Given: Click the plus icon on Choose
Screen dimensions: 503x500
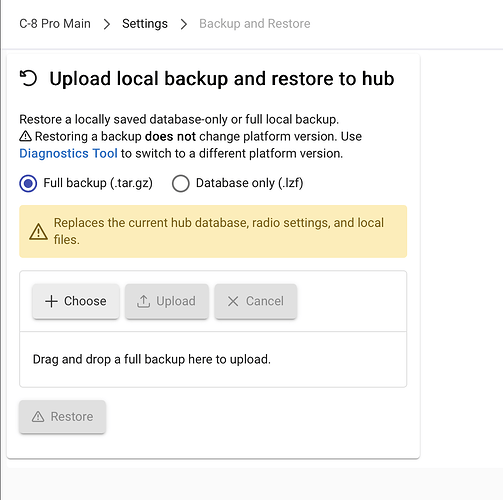Looking at the screenshot, I should point(51,301).
